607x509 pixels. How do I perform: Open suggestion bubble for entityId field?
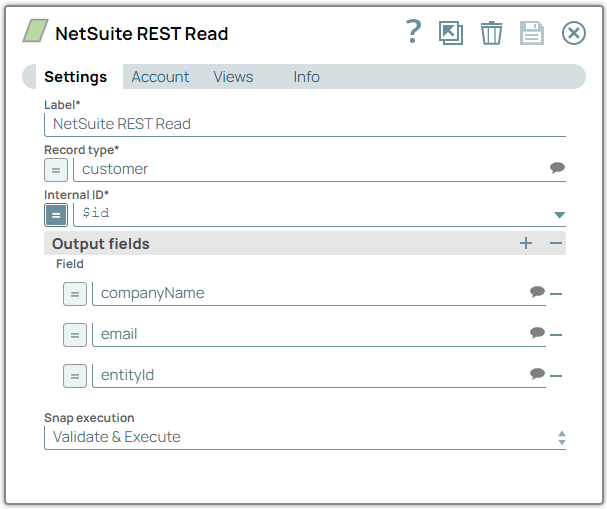coord(537,374)
